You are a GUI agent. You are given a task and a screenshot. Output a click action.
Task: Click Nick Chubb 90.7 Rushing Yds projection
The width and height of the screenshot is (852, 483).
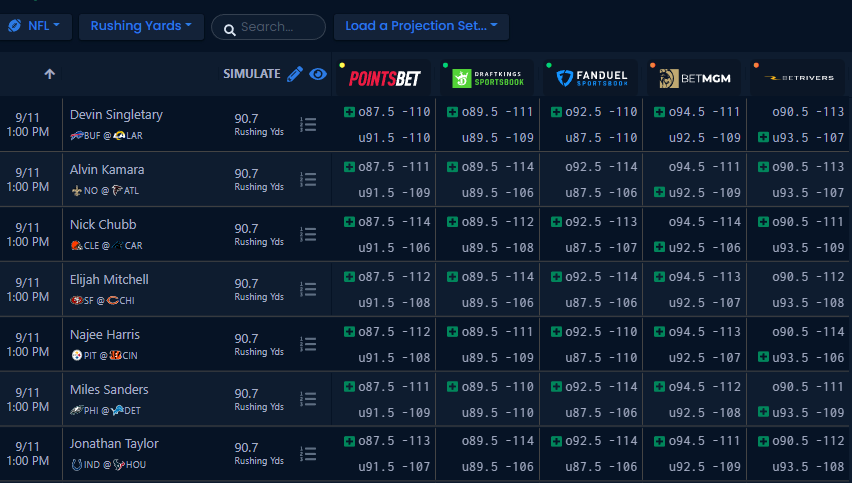click(x=259, y=234)
